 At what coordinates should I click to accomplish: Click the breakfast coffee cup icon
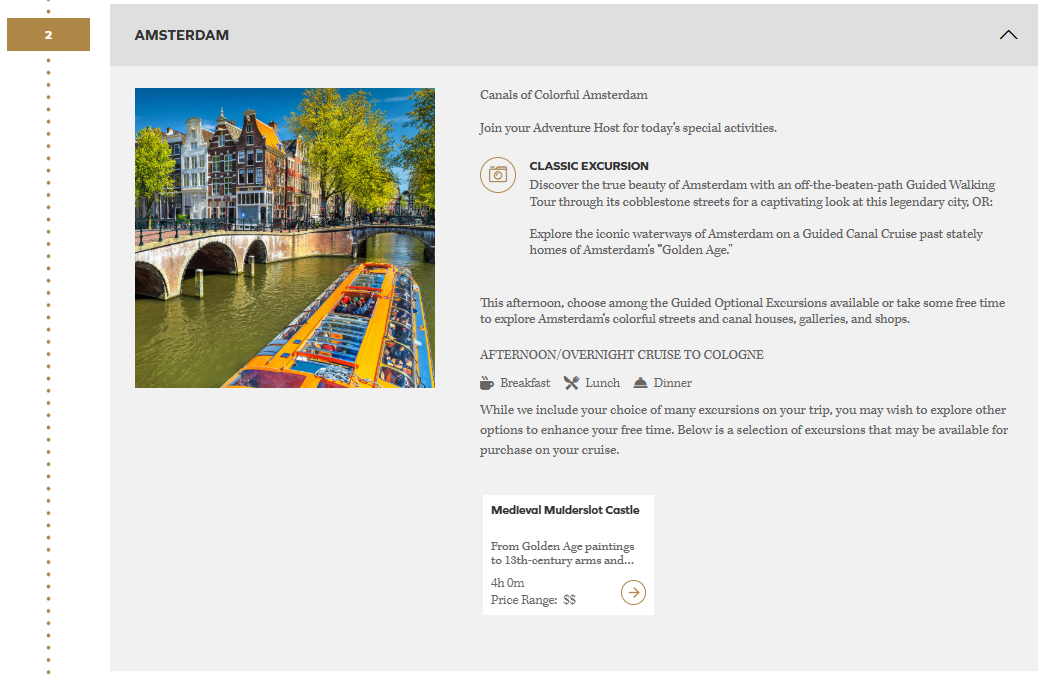[x=487, y=383]
